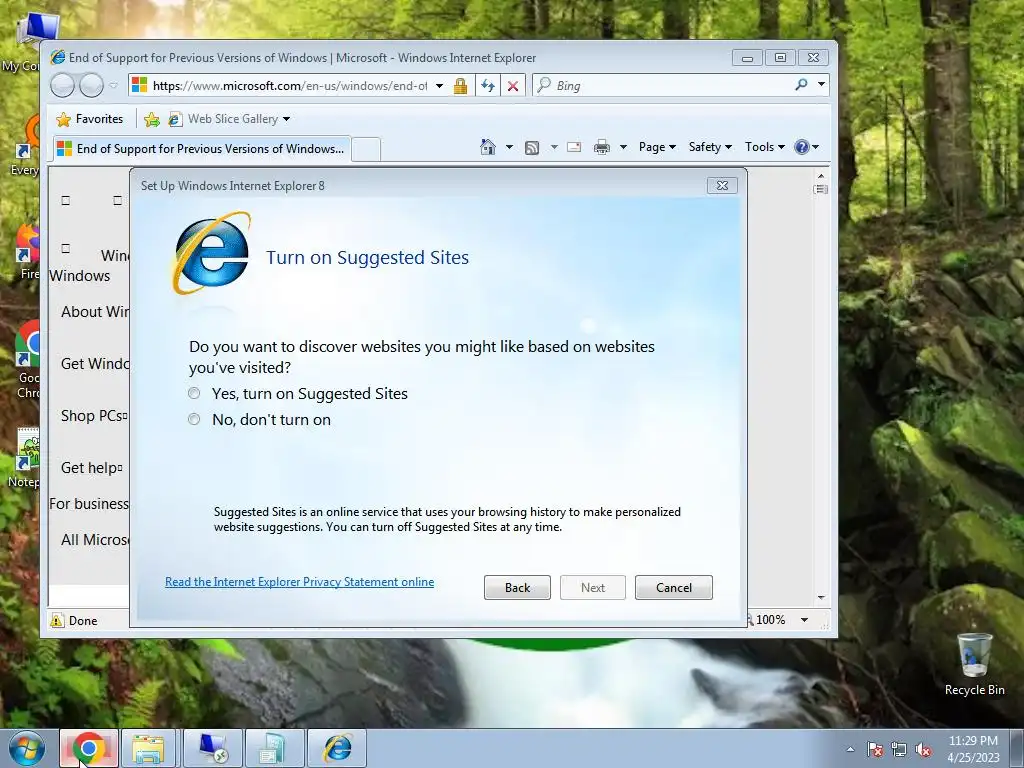
Task: Click the red Stop loading icon
Action: coord(513,86)
